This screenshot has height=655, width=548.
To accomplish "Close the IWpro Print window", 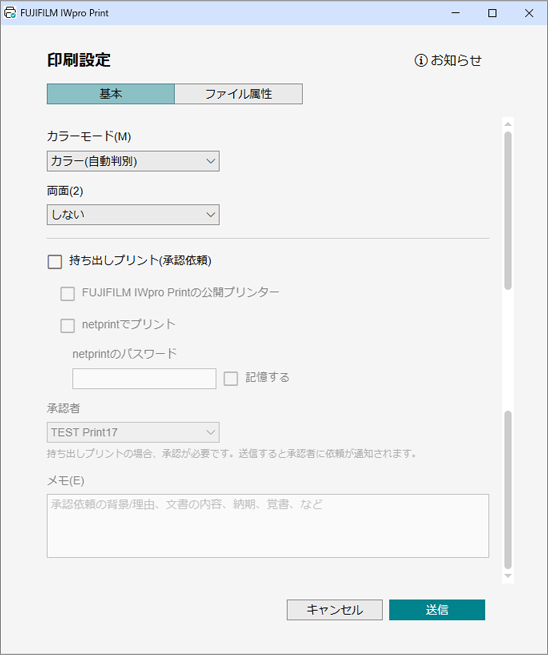I will coord(529,13).
